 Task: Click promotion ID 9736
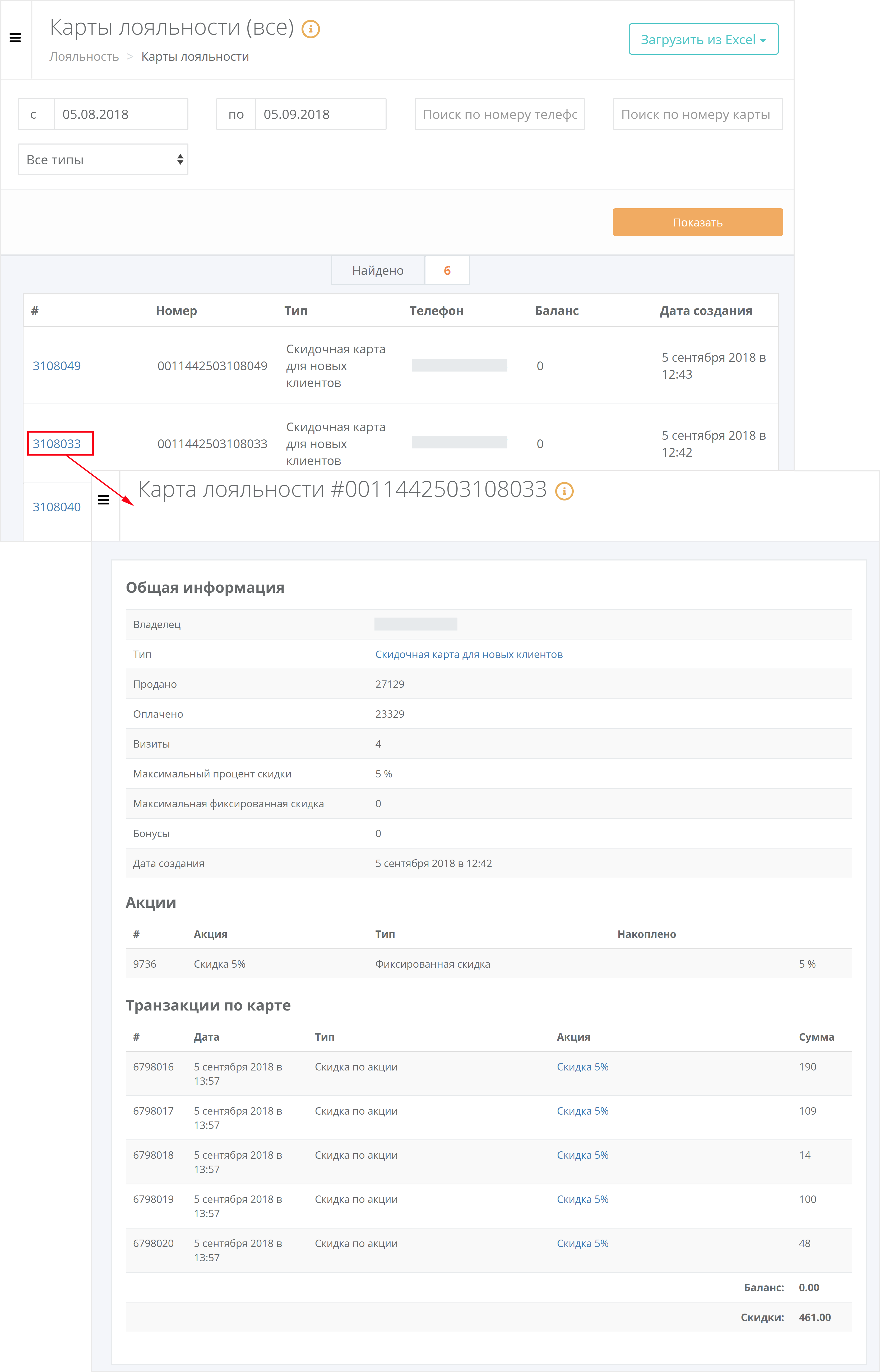[145, 964]
